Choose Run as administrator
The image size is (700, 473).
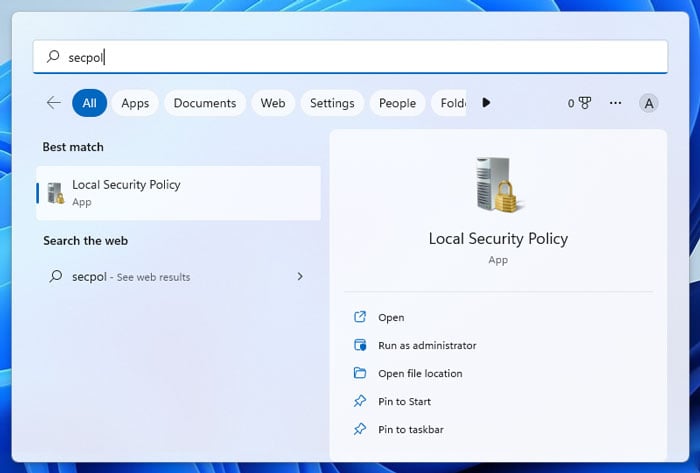point(427,345)
